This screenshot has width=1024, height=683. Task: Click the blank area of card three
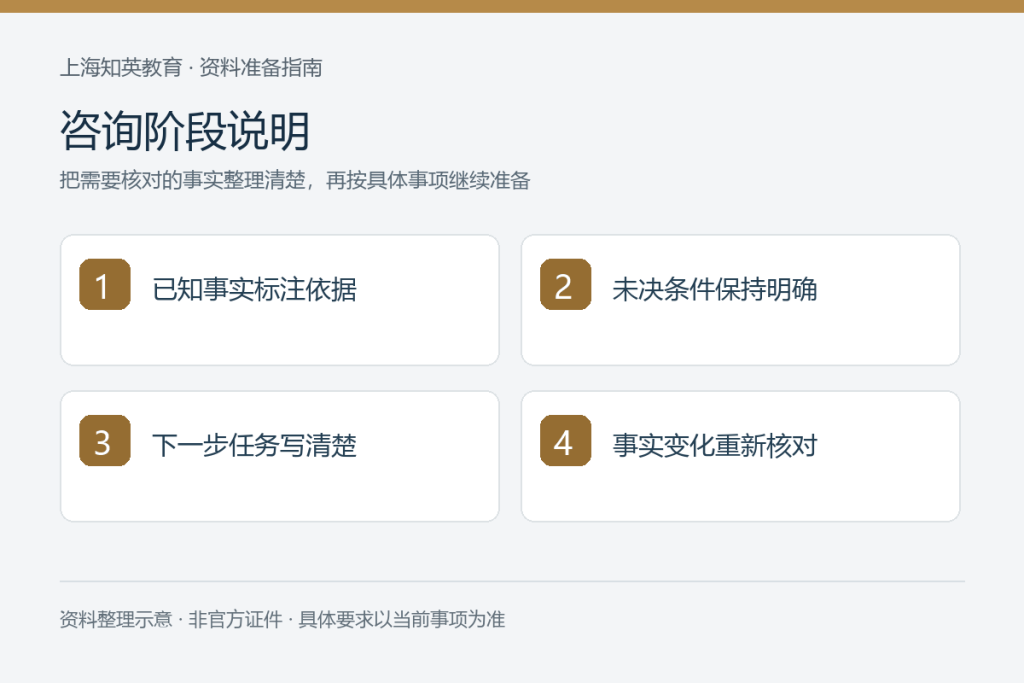[280, 495]
